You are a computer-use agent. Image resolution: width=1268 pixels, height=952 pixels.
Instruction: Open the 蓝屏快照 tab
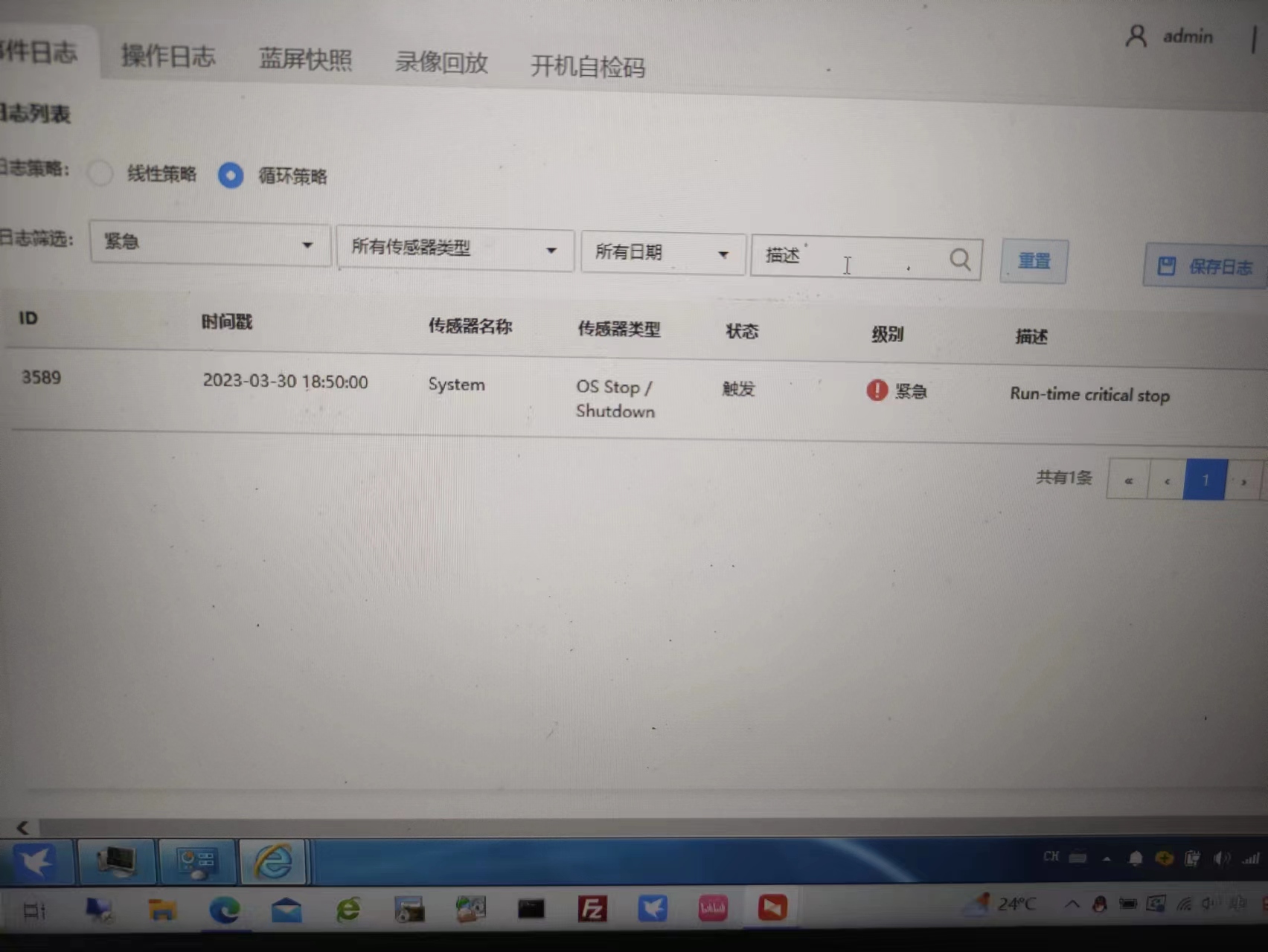pos(306,61)
